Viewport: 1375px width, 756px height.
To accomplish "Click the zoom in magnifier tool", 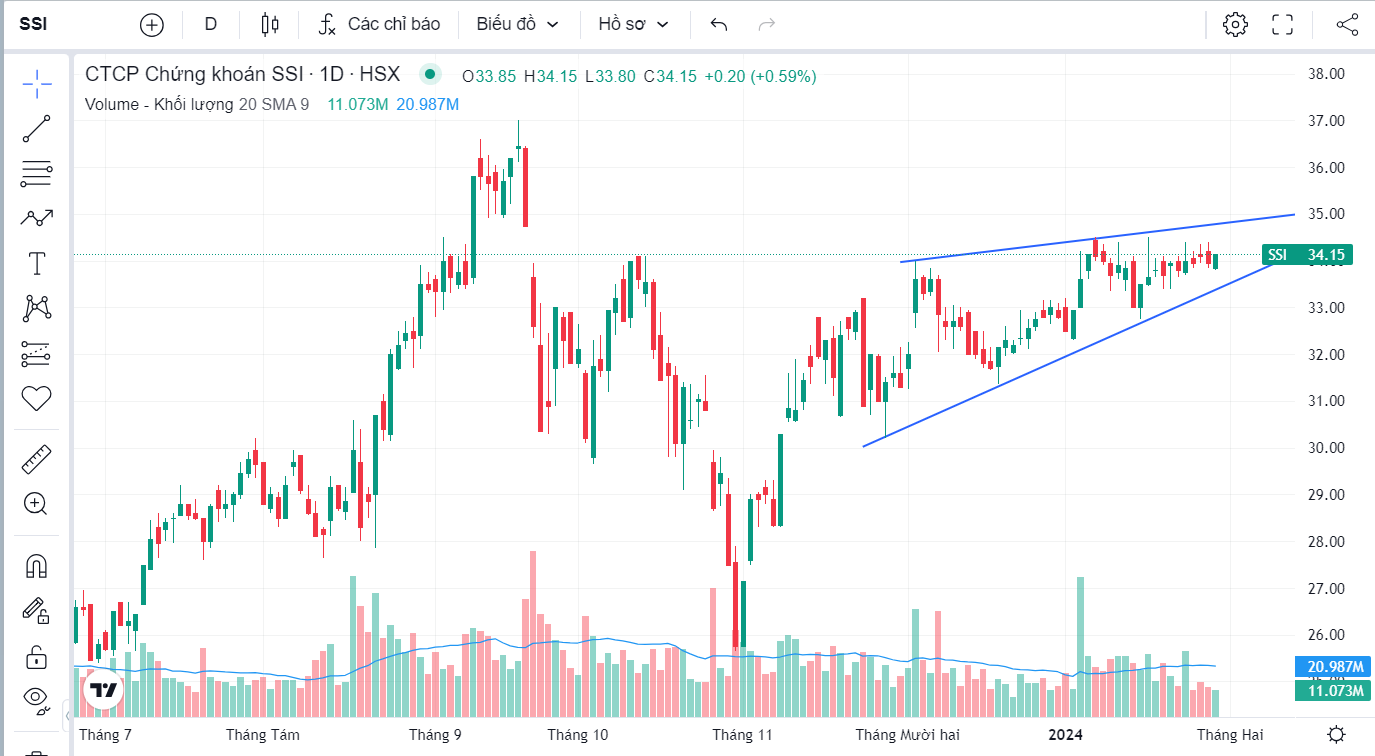I will coord(37,503).
